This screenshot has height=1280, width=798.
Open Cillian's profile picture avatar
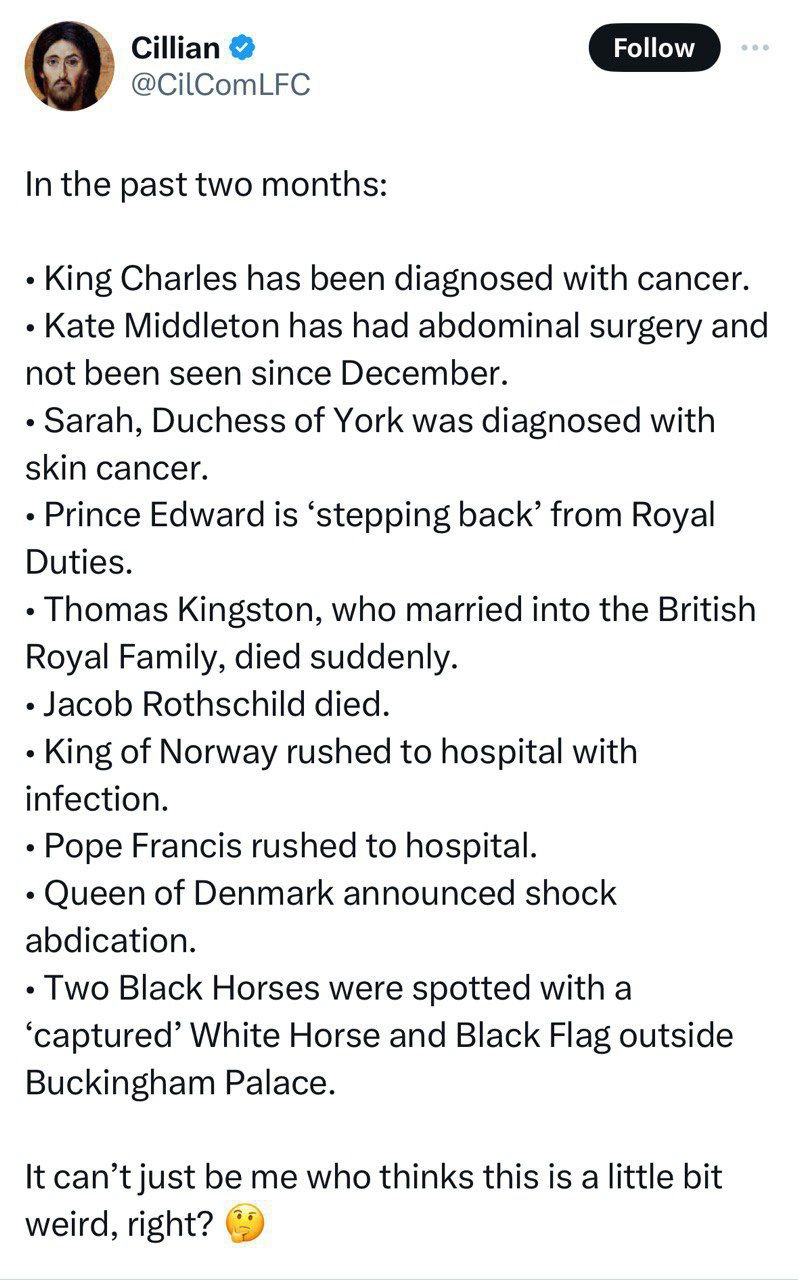pos(70,66)
